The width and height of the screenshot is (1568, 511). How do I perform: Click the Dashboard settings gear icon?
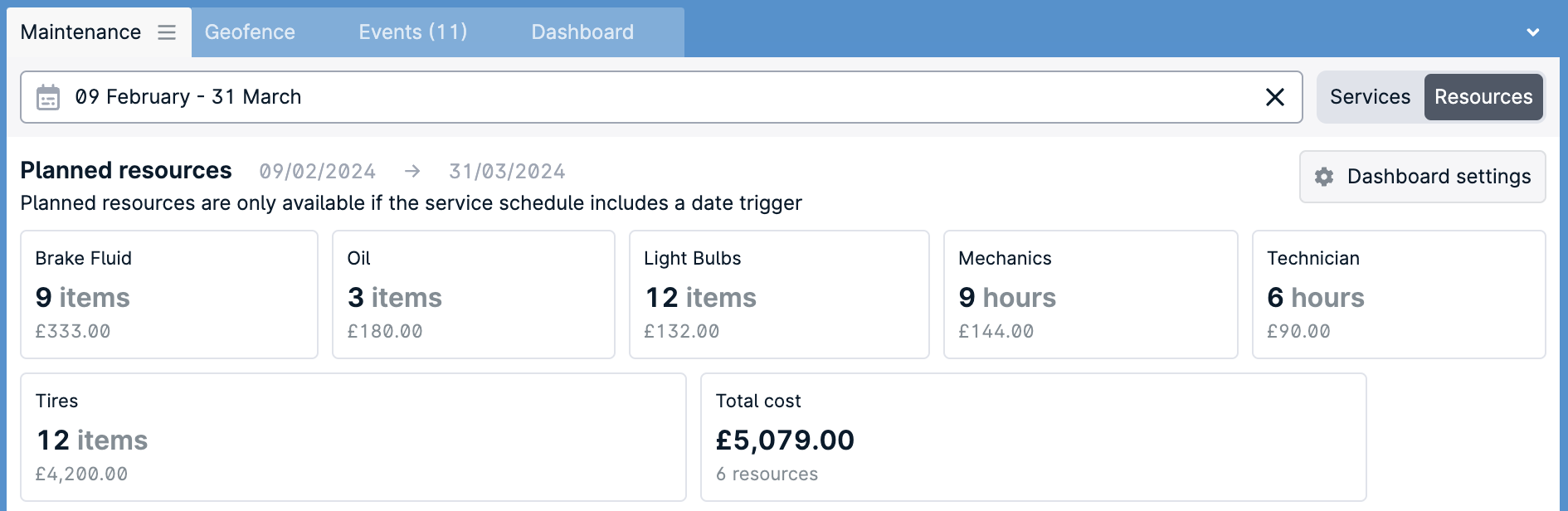point(1324,177)
